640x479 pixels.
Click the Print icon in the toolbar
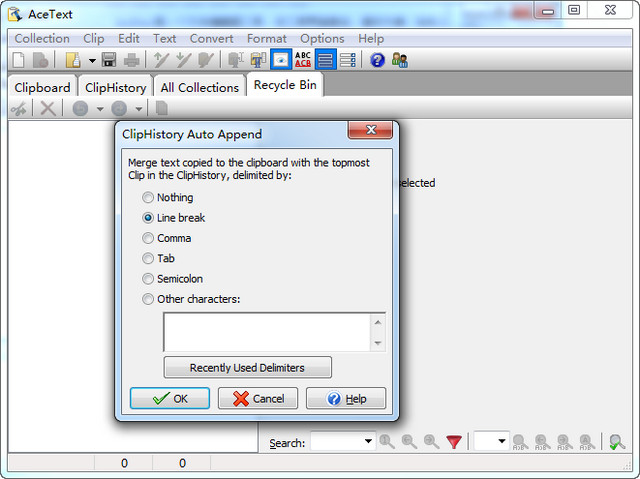[132, 60]
